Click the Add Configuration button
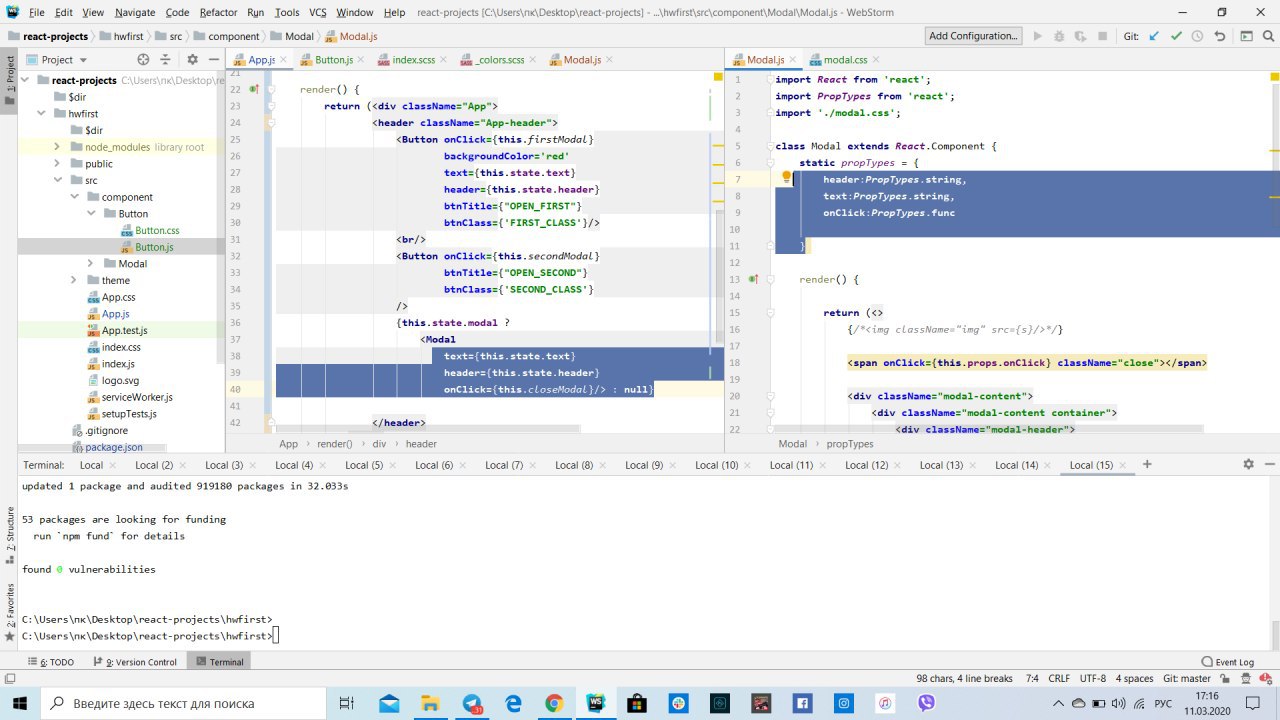The height and width of the screenshot is (720, 1280). [x=972, y=36]
